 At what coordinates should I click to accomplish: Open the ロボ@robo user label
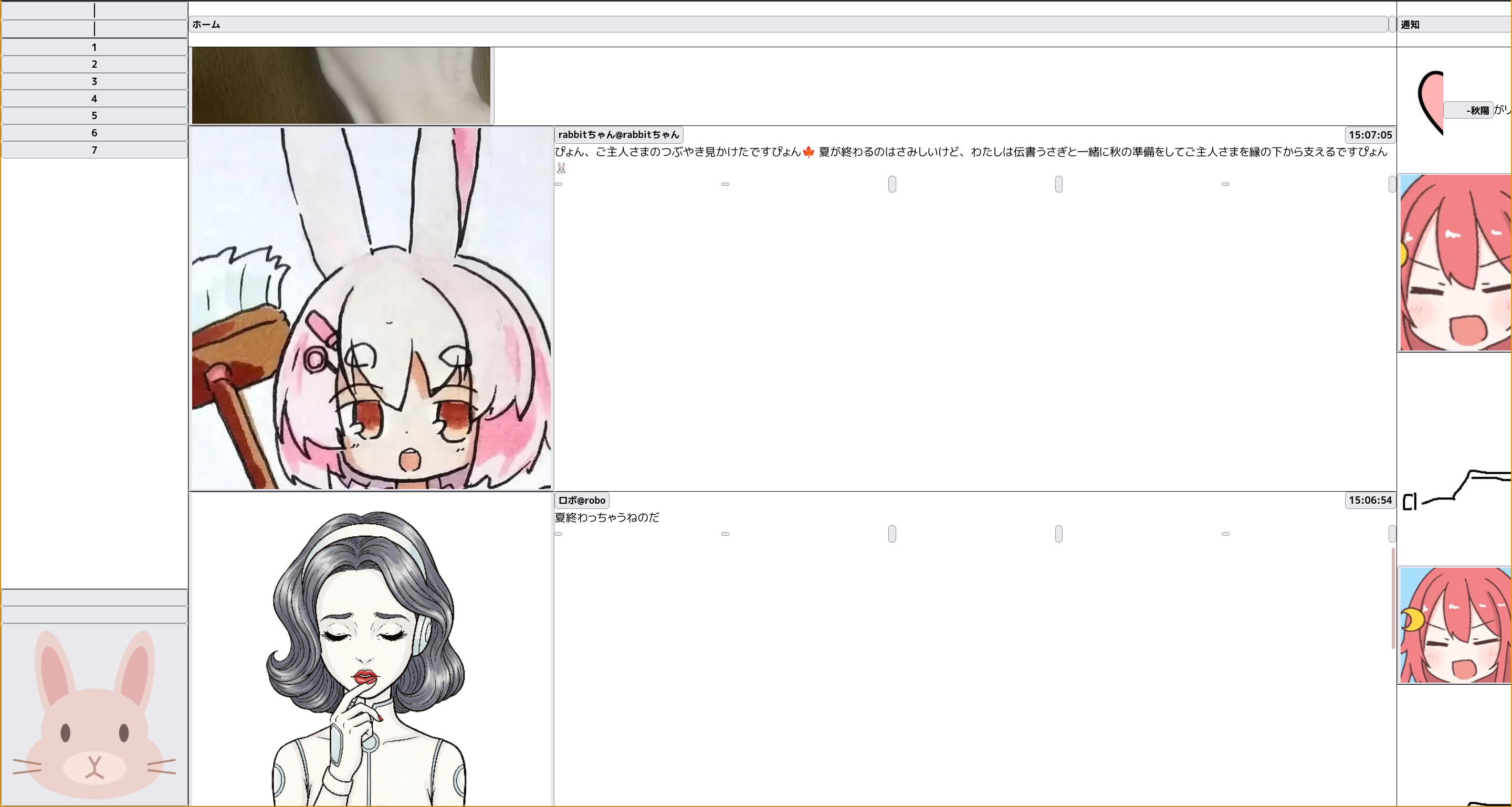581,500
